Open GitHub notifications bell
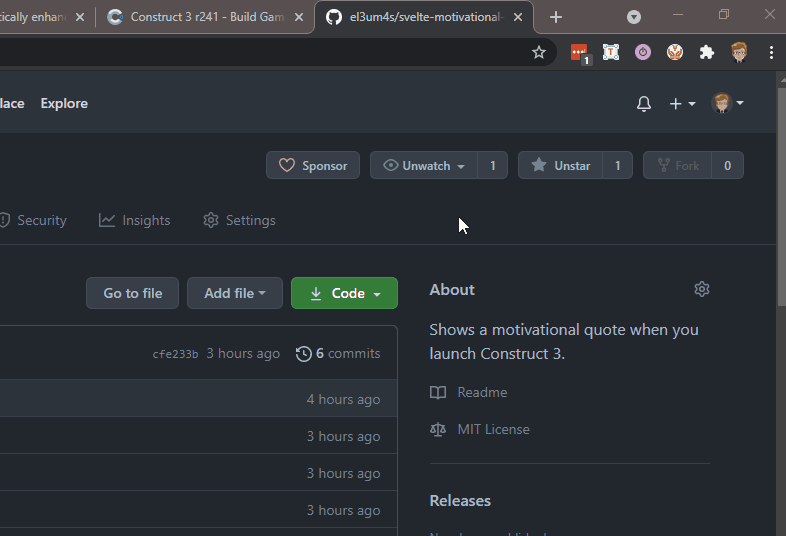786x536 pixels. (644, 104)
